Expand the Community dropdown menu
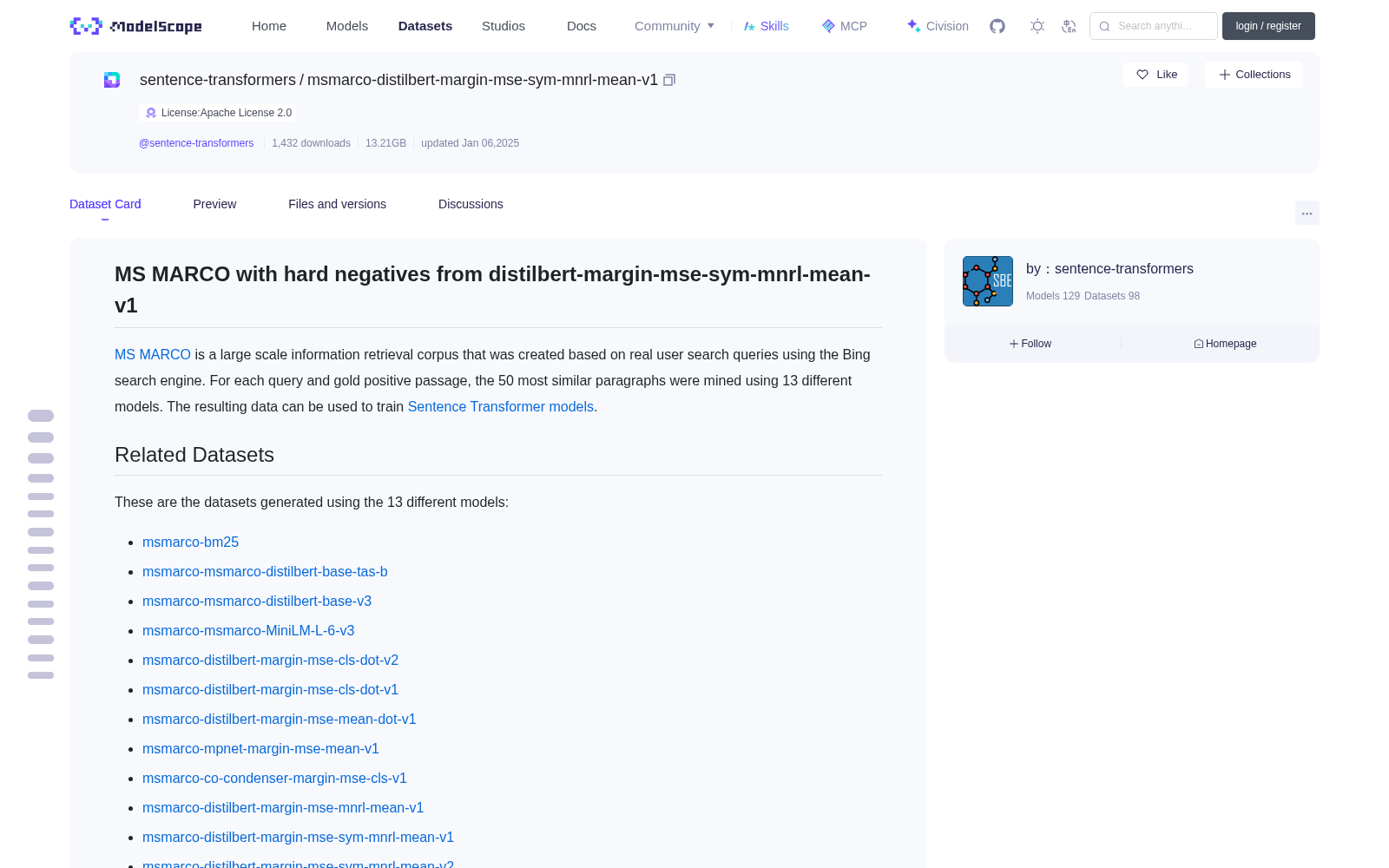Image resolution: width=1389 pixels, height=868 pixels. (675, 26)
